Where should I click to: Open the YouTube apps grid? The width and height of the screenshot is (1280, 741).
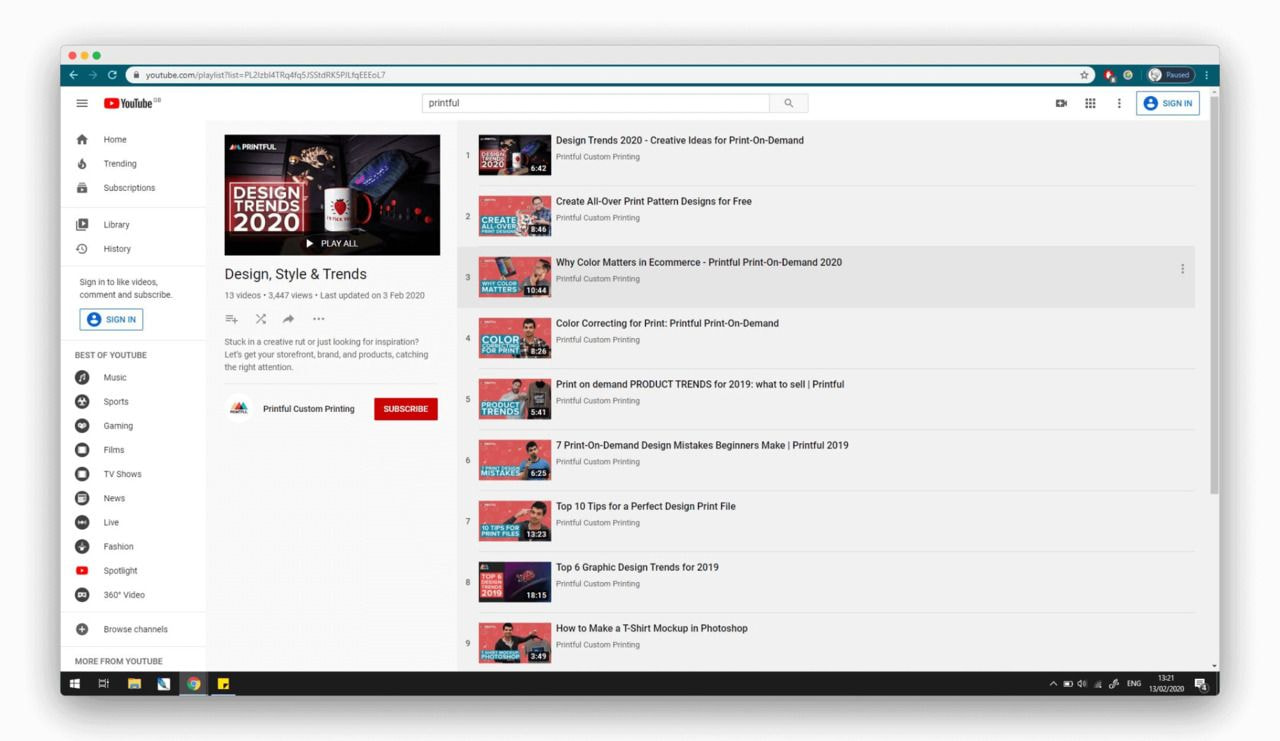point(1090,103)
